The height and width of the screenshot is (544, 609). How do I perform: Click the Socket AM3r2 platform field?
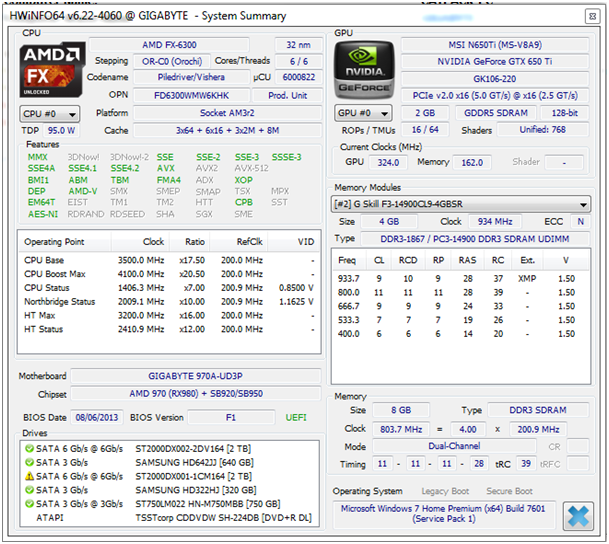227,113
